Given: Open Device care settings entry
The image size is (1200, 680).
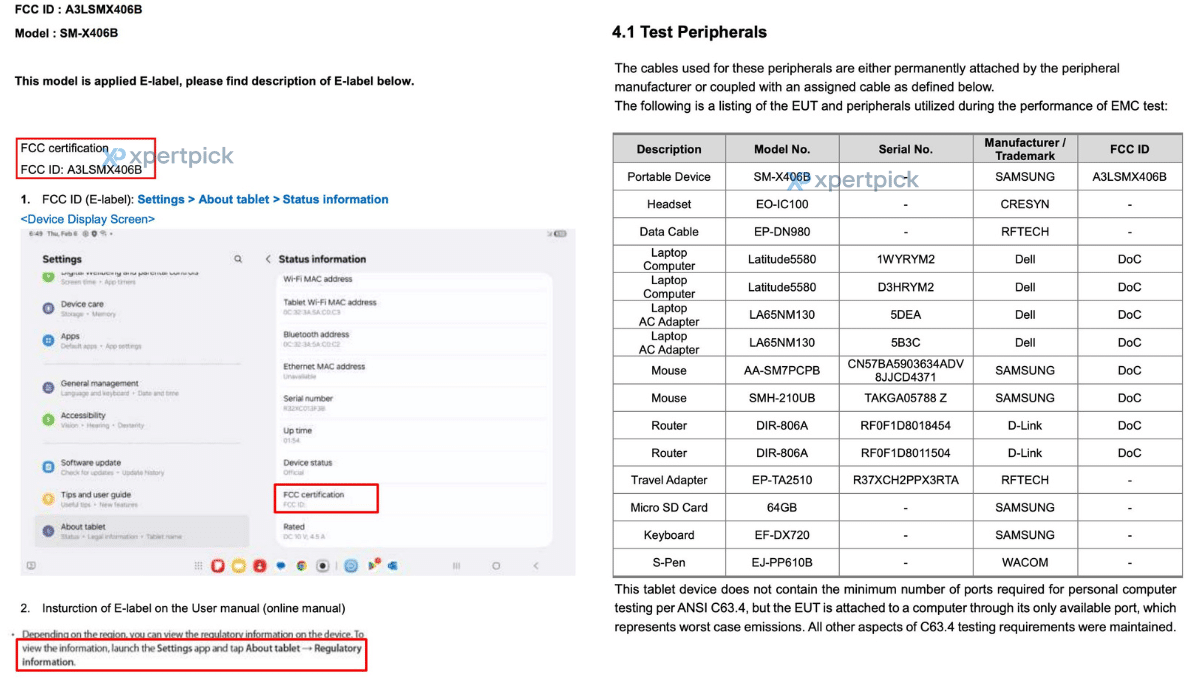Looking at the screenshot, I should click(x=143, y=308).
